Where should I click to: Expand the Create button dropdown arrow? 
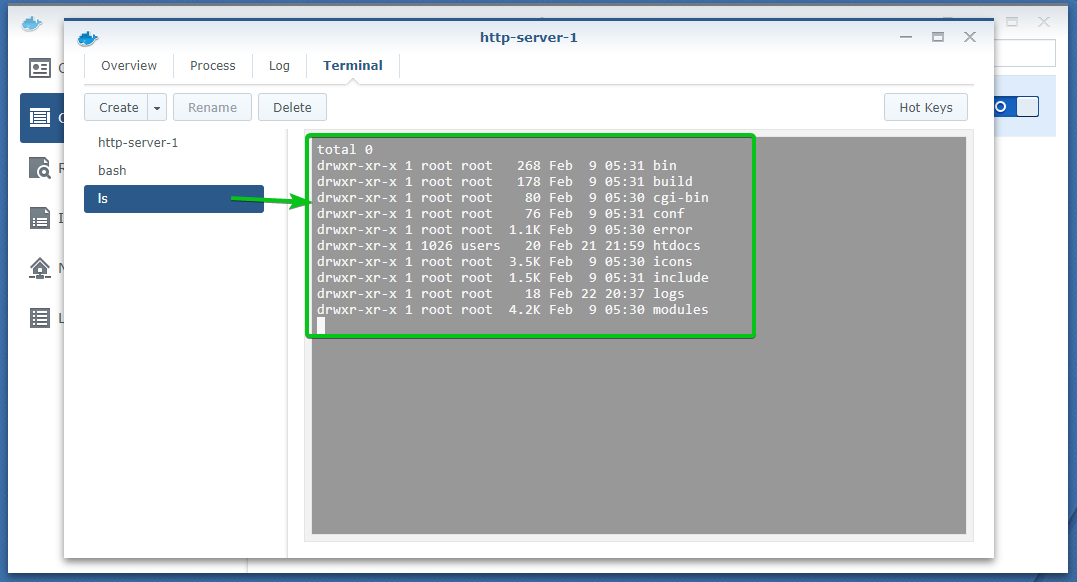pos(157,108)
